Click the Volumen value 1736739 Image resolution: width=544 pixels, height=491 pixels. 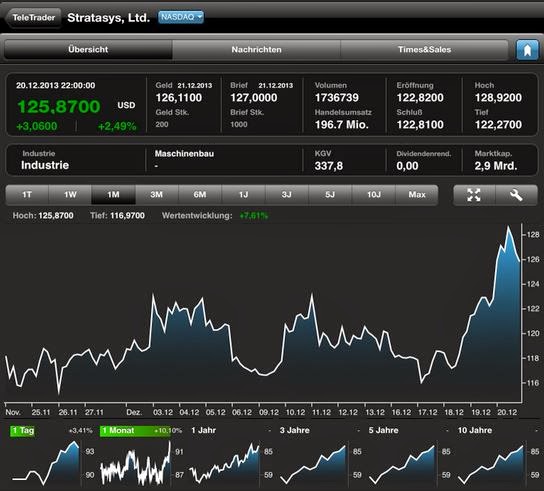[337, 98]
